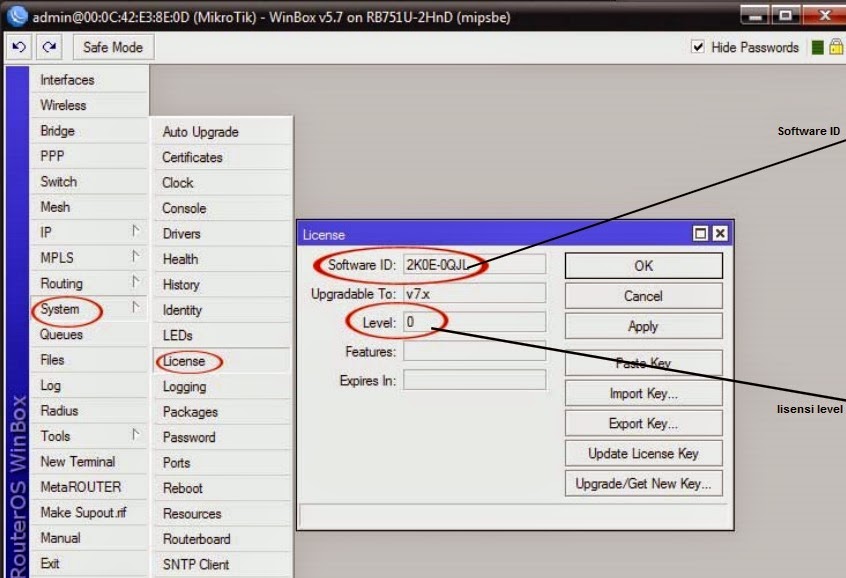Image resolution: width=846 pixels, height=578 pixels.
Task: Open the Log menu
Action: click(89, 385)
